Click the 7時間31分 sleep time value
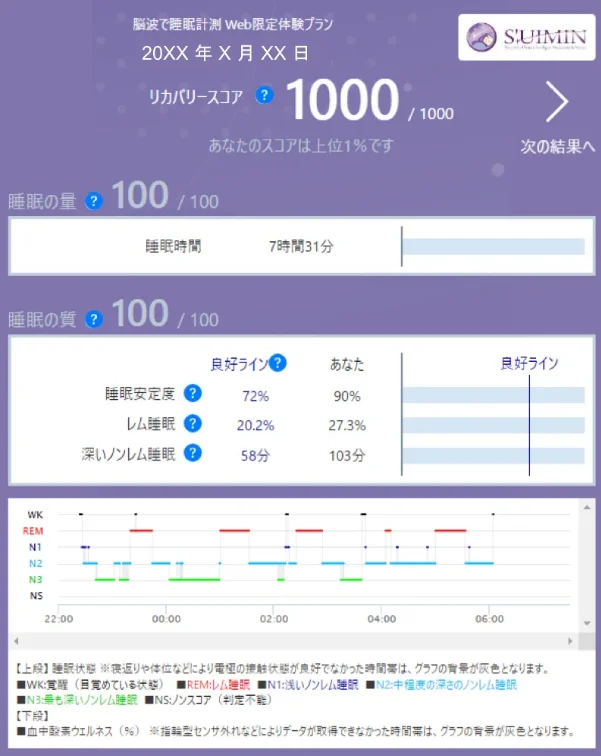This screenshot has width=601, height=756. point(301,247)
